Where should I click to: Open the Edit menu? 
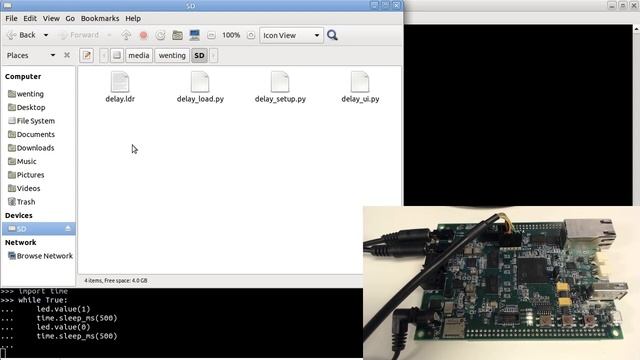coord(30,18)
